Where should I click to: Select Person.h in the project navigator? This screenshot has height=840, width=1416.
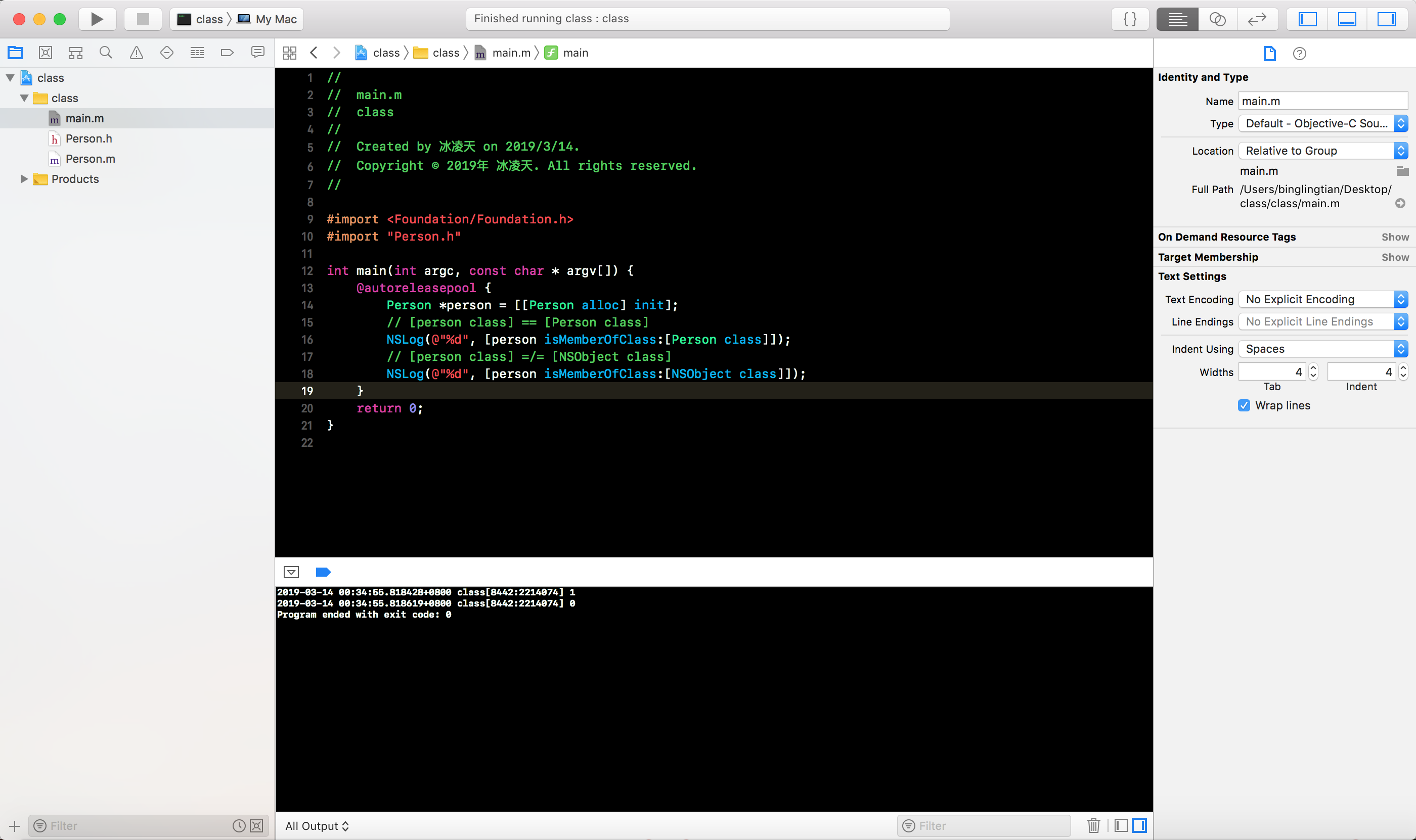88,138
